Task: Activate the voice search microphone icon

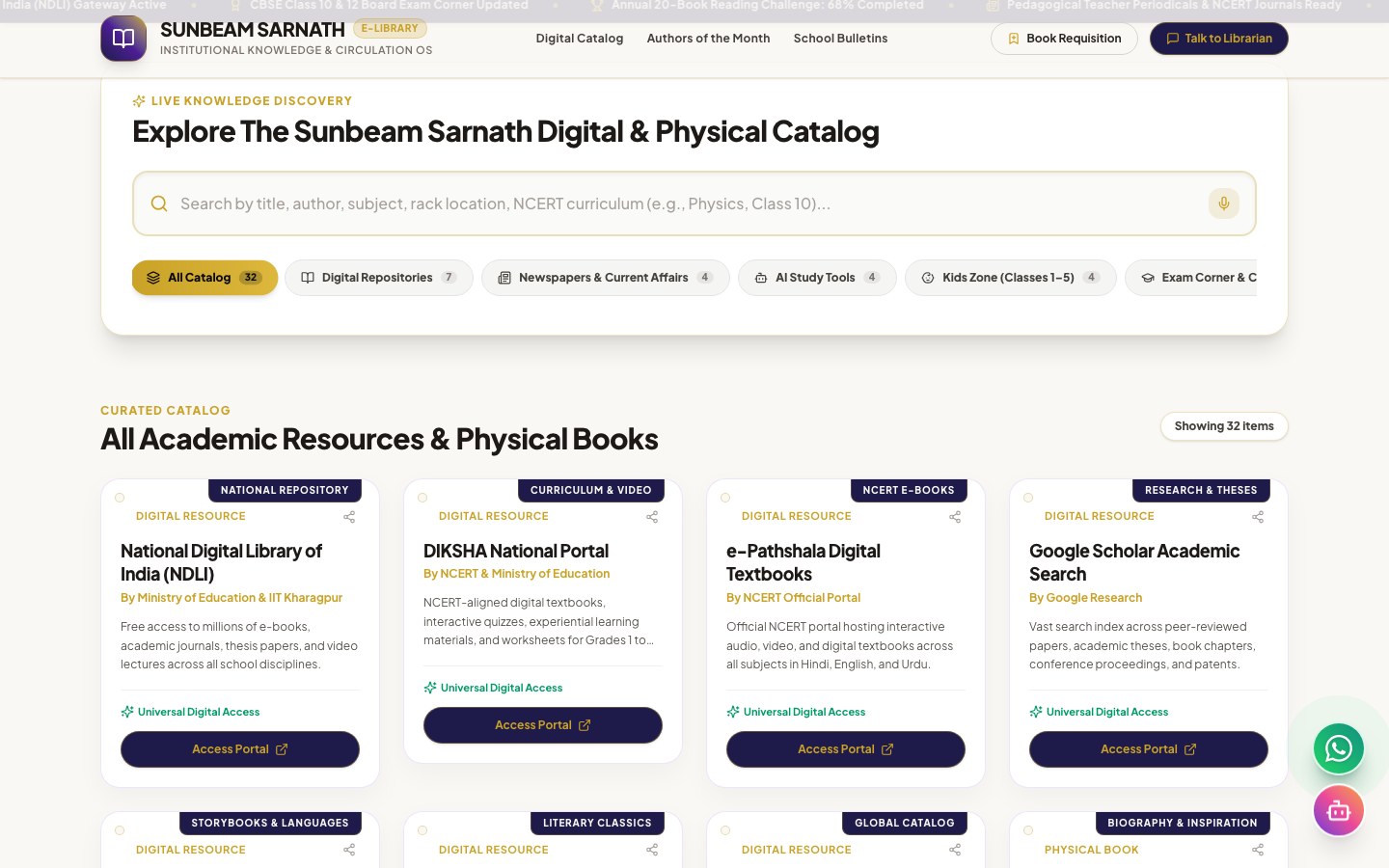Action: click(1223, 203)
